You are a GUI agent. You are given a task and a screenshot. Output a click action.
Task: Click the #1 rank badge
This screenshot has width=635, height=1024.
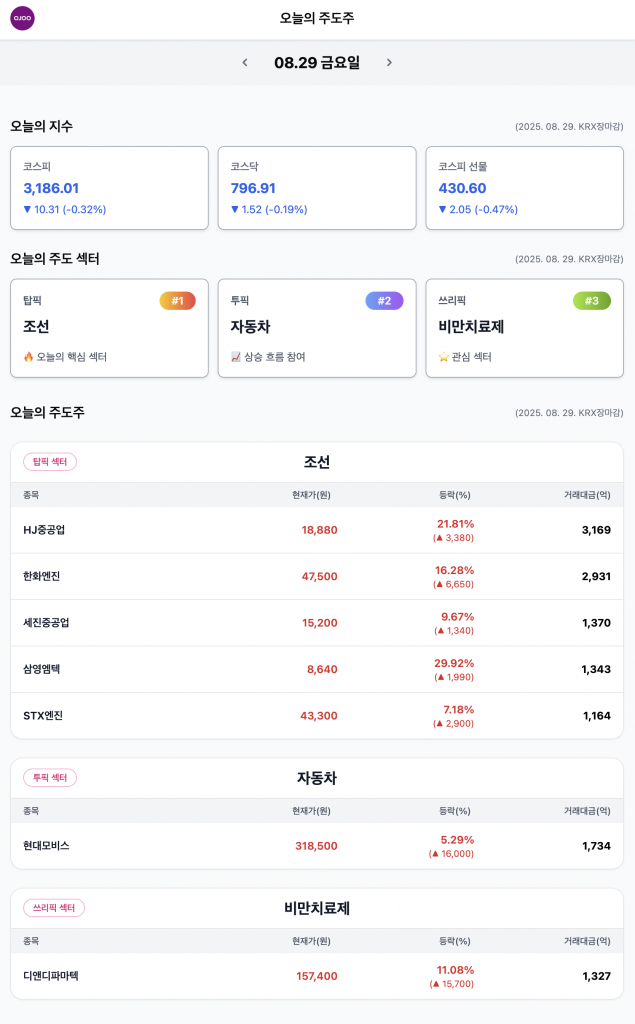pyautogui.click(x=177, y=301)
